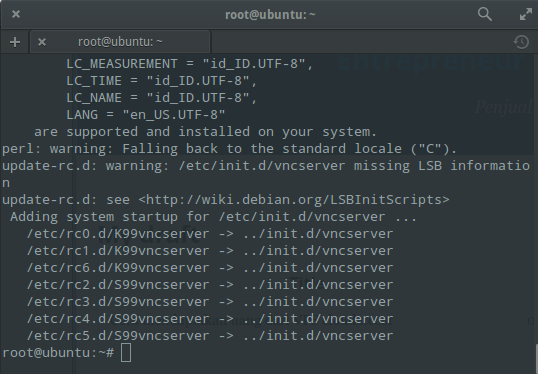Open the closed tabs history icon
Image resolution: width=538 pixels, height=374 pixels.
521,42
